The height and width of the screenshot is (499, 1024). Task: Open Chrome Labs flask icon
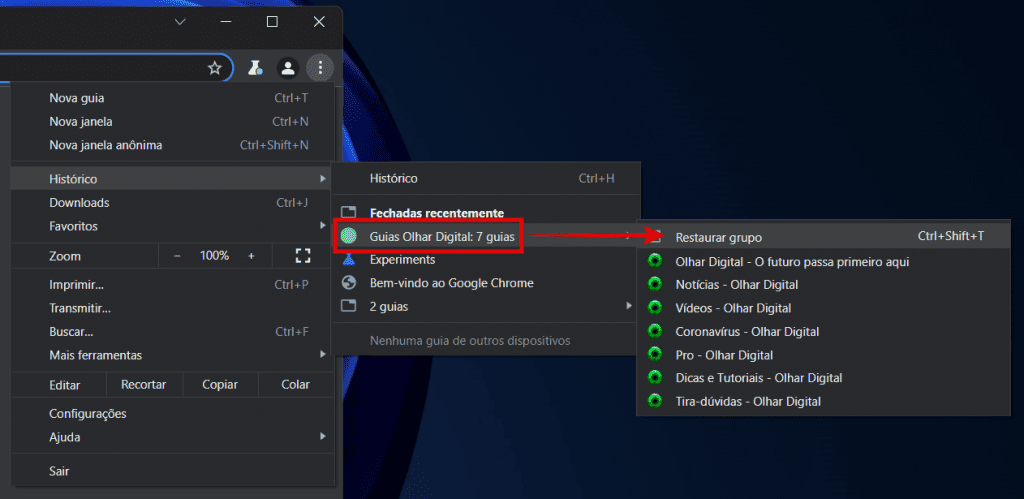coord(255,68)
